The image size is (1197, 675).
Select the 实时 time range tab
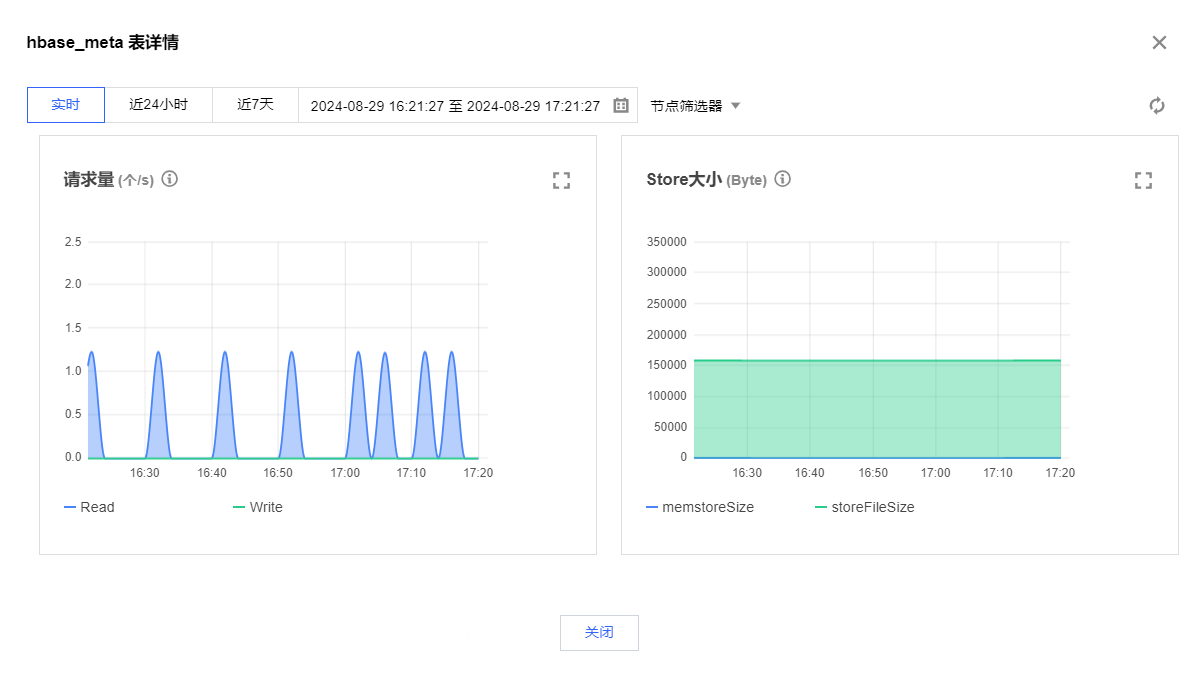click(x=66, y=105)
